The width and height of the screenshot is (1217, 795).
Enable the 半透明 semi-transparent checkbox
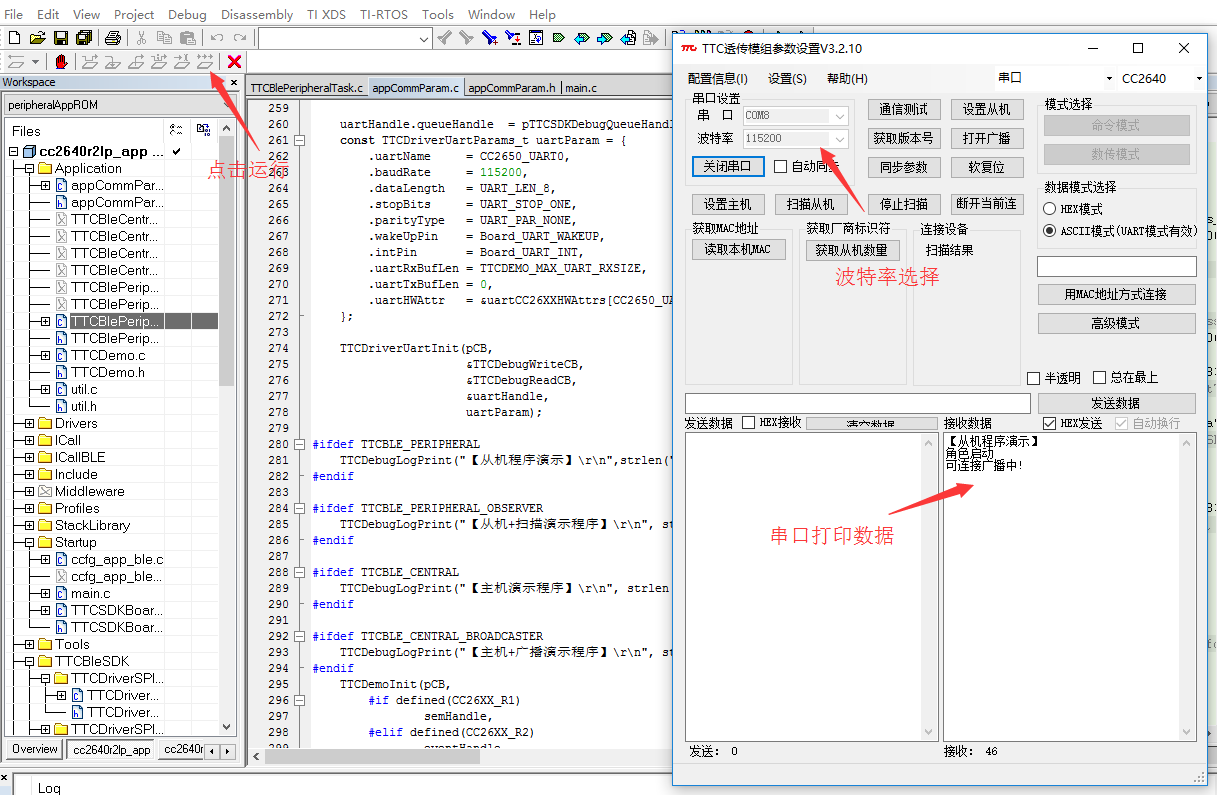pos(1034,378)
